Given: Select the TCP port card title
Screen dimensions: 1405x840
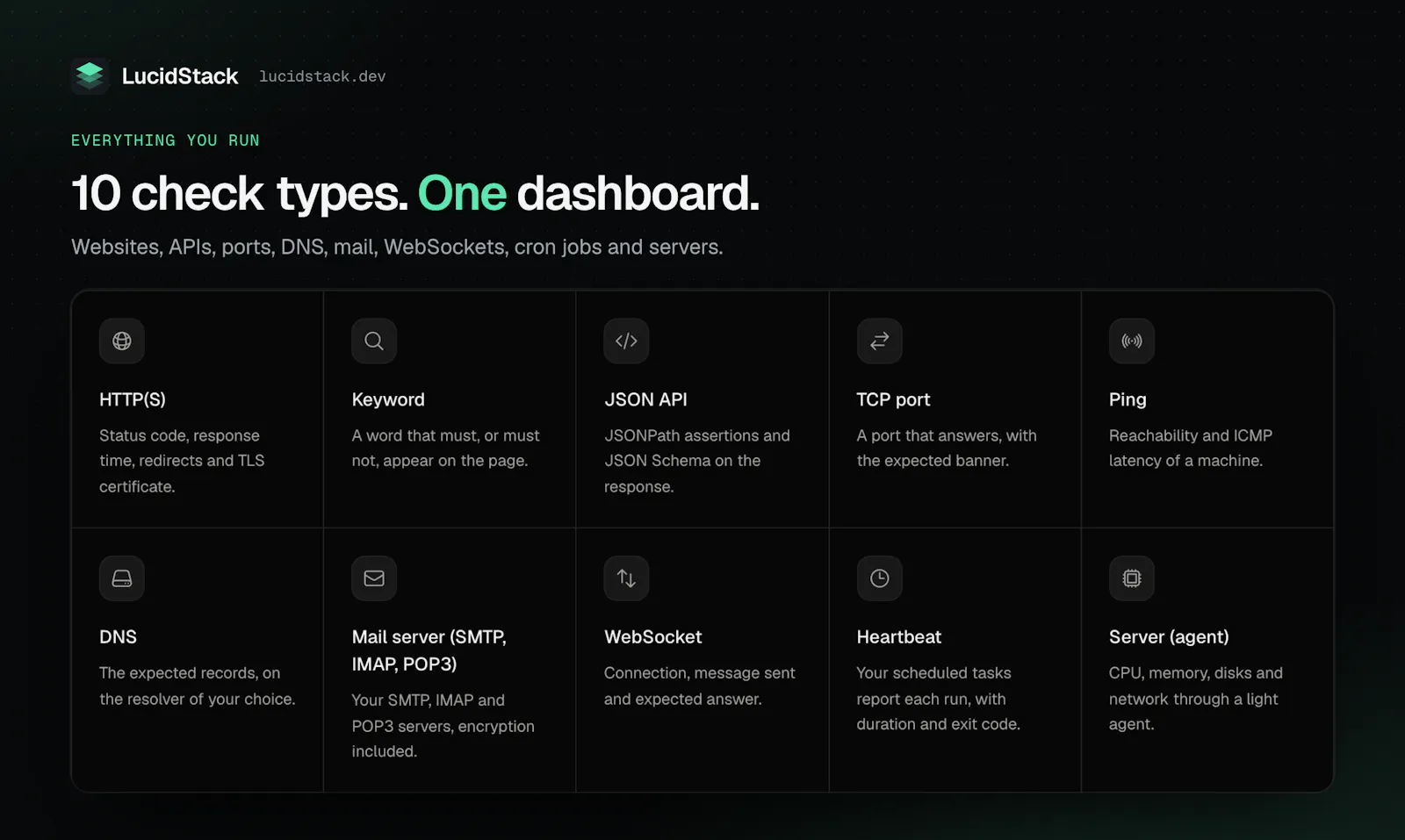Looking at the screenshot, I should (x=893, y=399).
